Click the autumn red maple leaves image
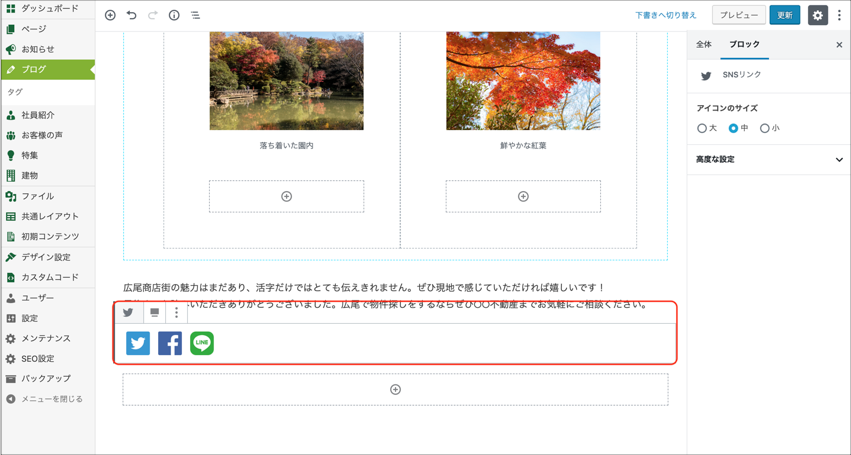The width and height of the screenshot is (851, 455). click(x=523, y=80)
